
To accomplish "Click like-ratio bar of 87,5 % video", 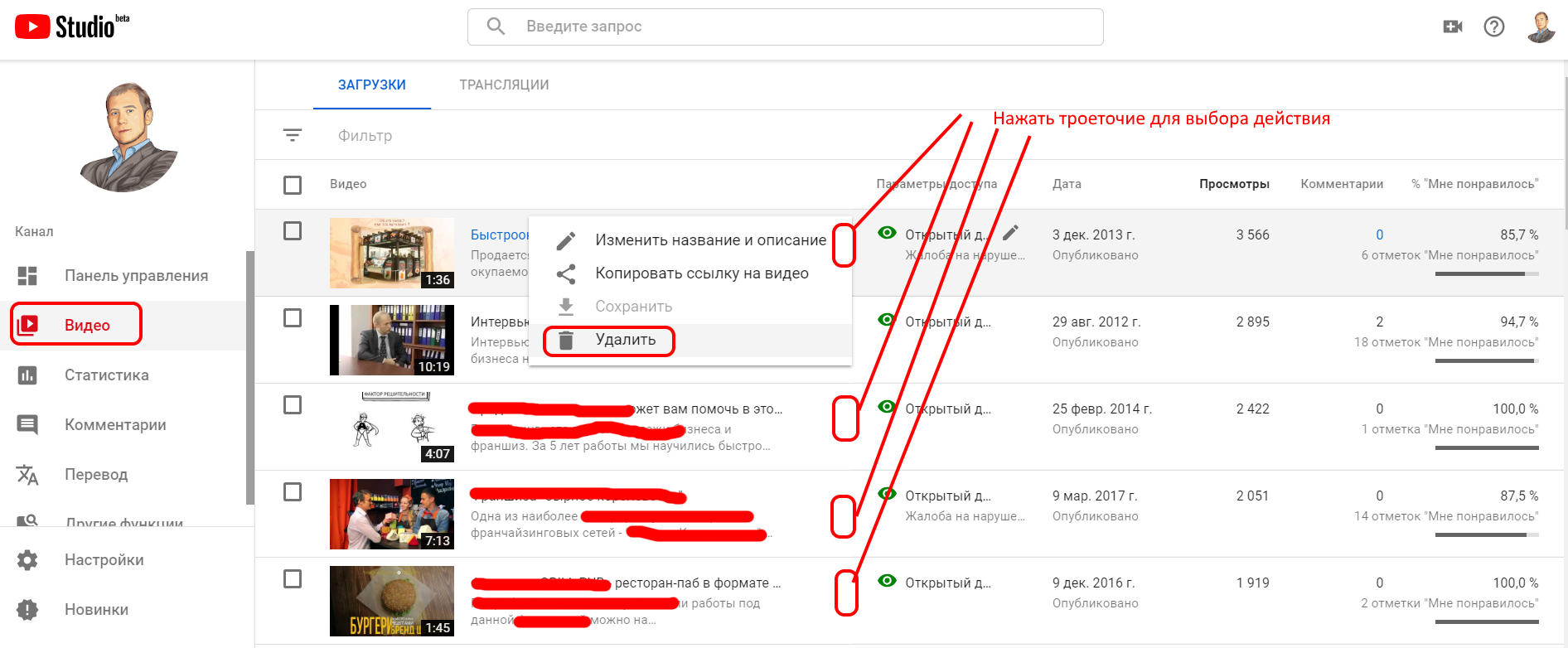I will tap(1487, 534).
